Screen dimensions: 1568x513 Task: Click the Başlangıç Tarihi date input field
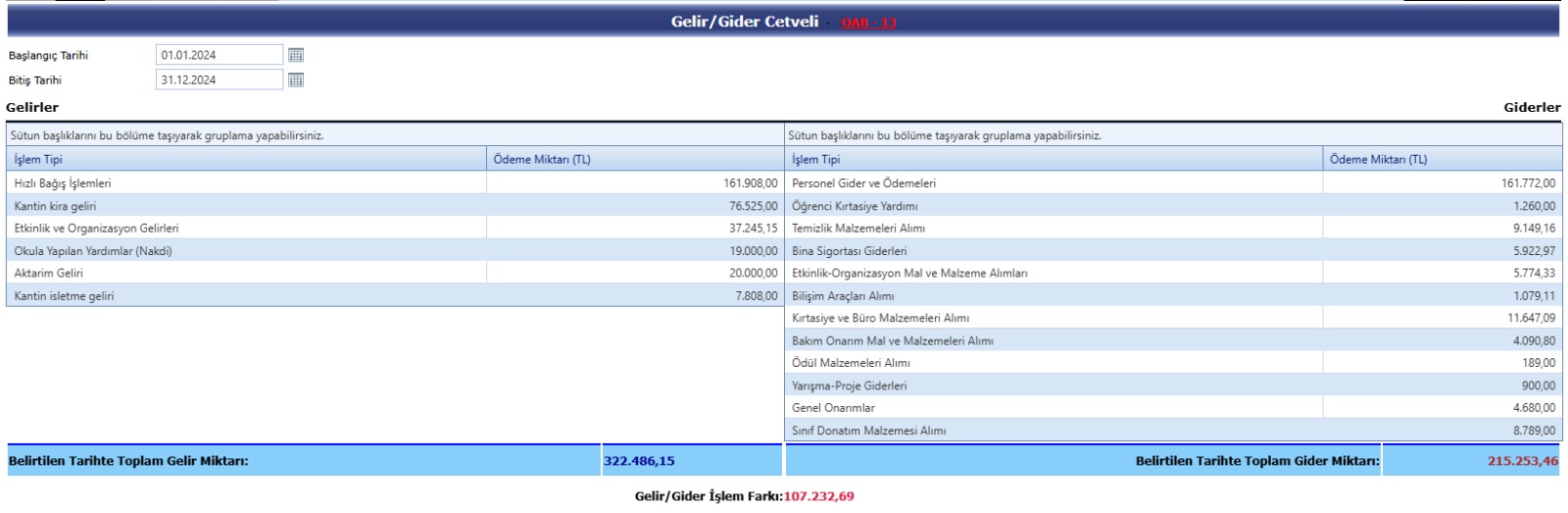tap(219, 55)
